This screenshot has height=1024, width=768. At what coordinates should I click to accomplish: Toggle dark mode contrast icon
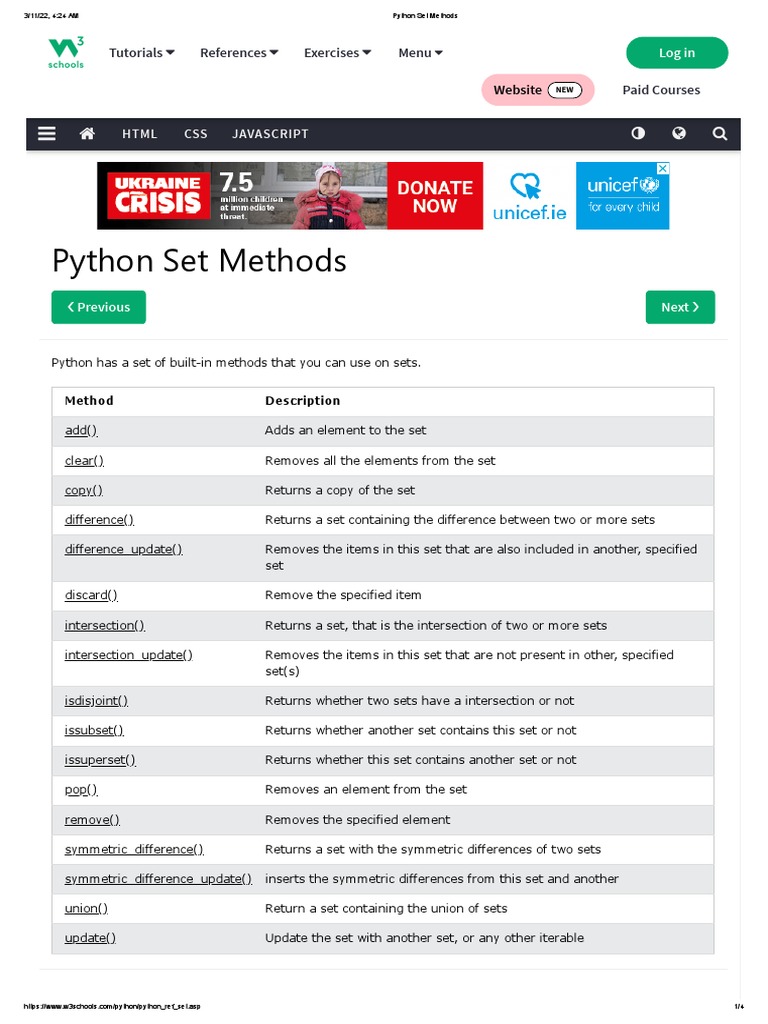coord(638,134)
